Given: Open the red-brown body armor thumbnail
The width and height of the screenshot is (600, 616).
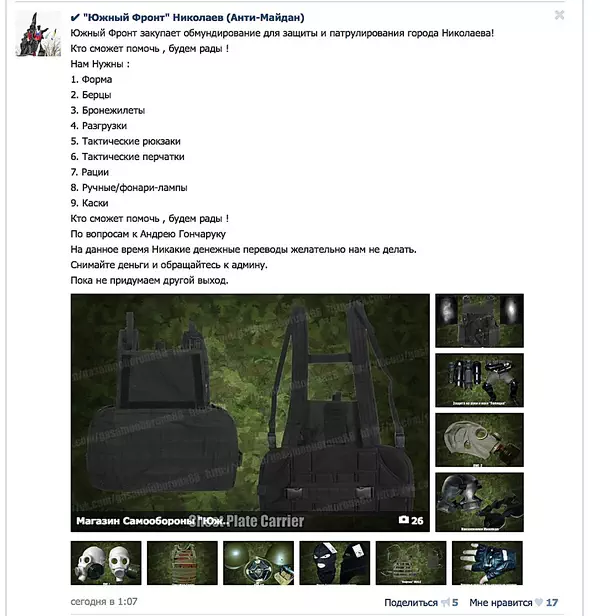Looking at the screenshot, I should tap(182, 563).
